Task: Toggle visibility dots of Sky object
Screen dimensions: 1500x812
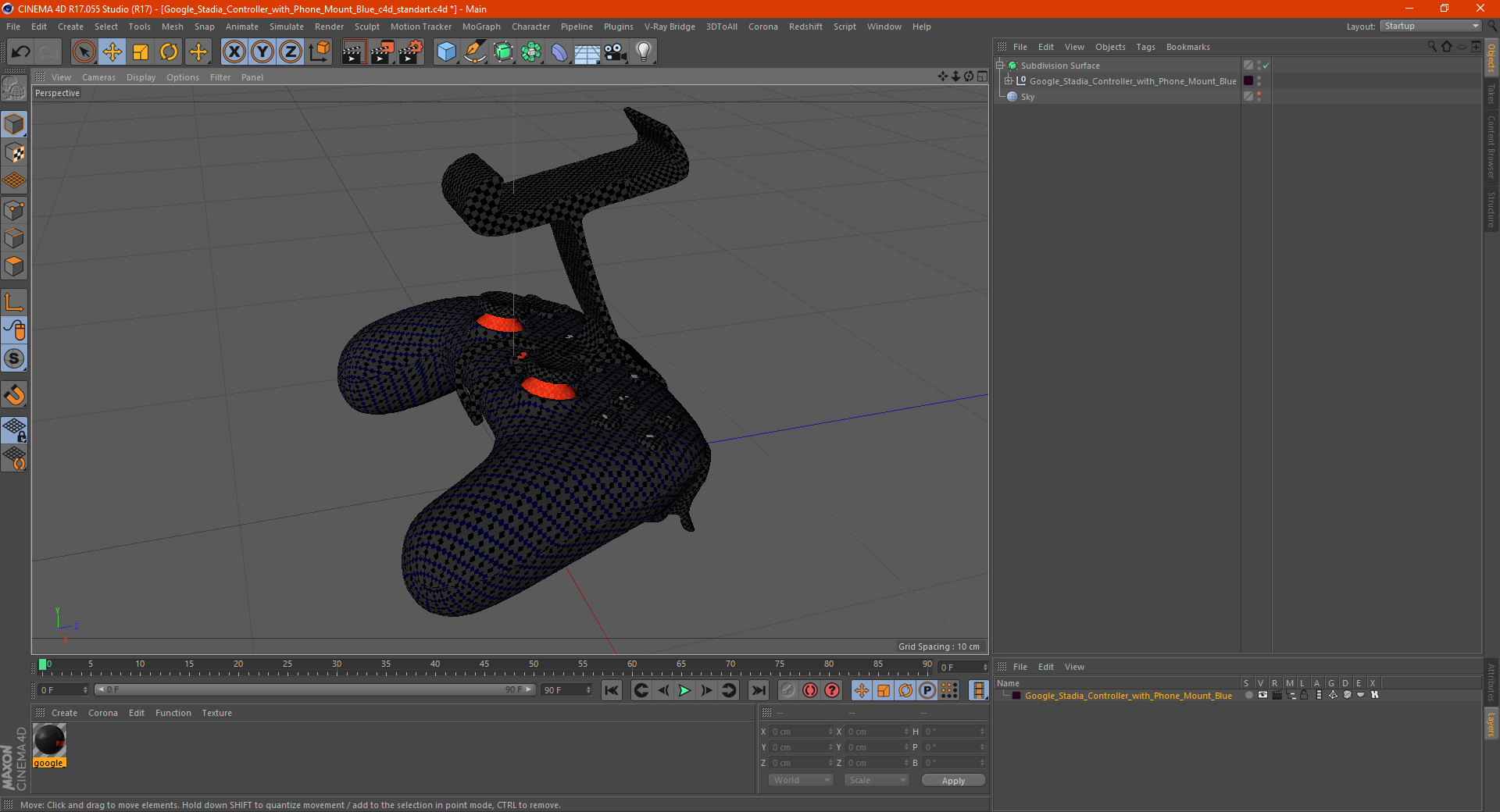Action: point(1259,97)
